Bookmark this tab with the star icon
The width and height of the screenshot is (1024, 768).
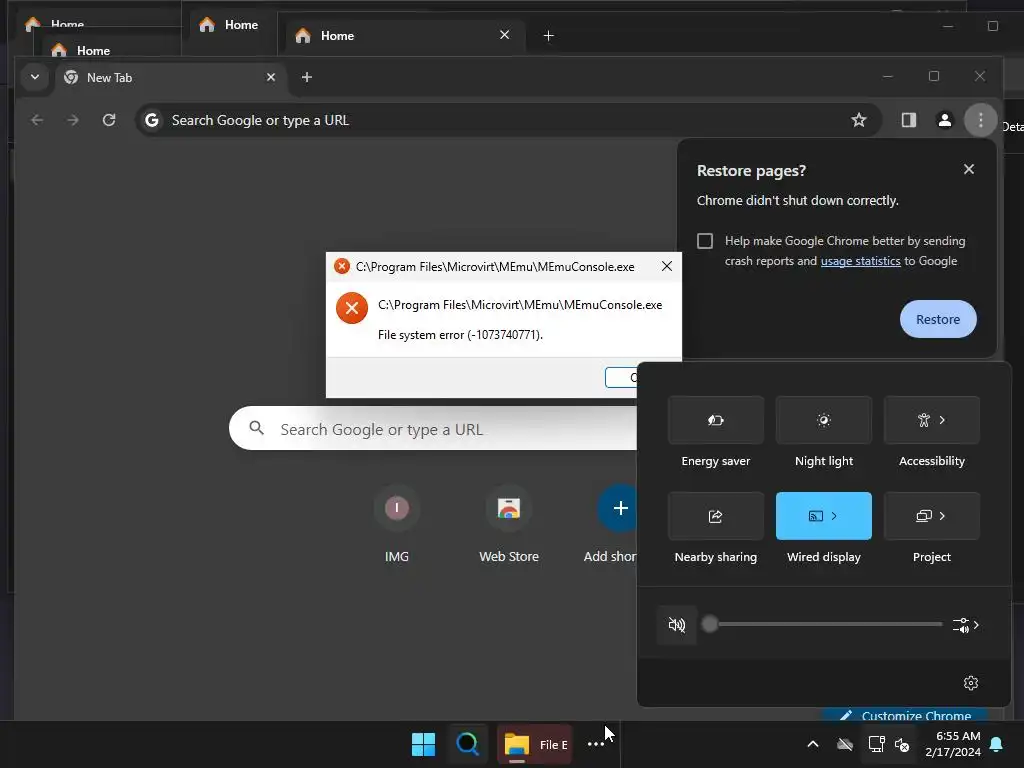pos(859,120)
